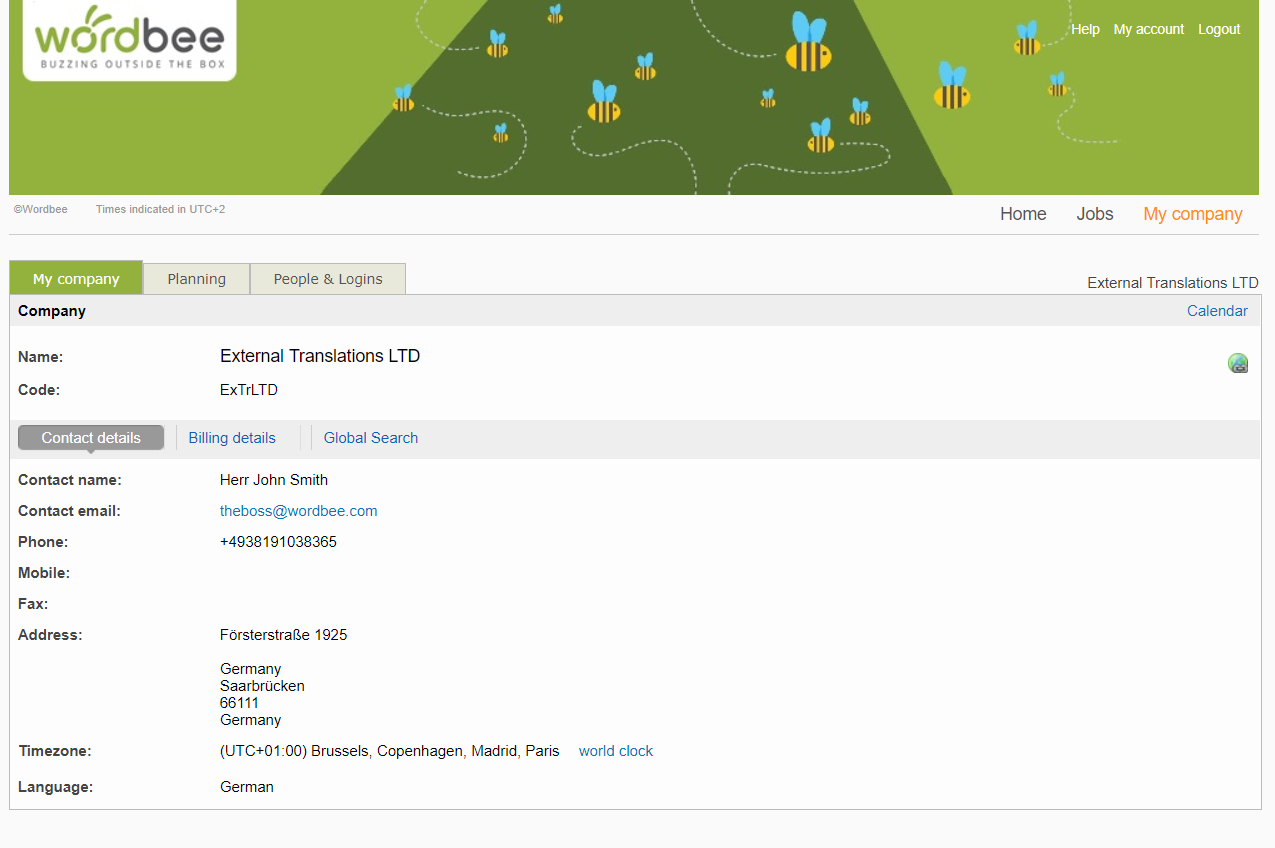Click the globe with chain-link icon
Image resolution: width=1275 pixels, height=848 pixels.
(x=1238, y=364)
